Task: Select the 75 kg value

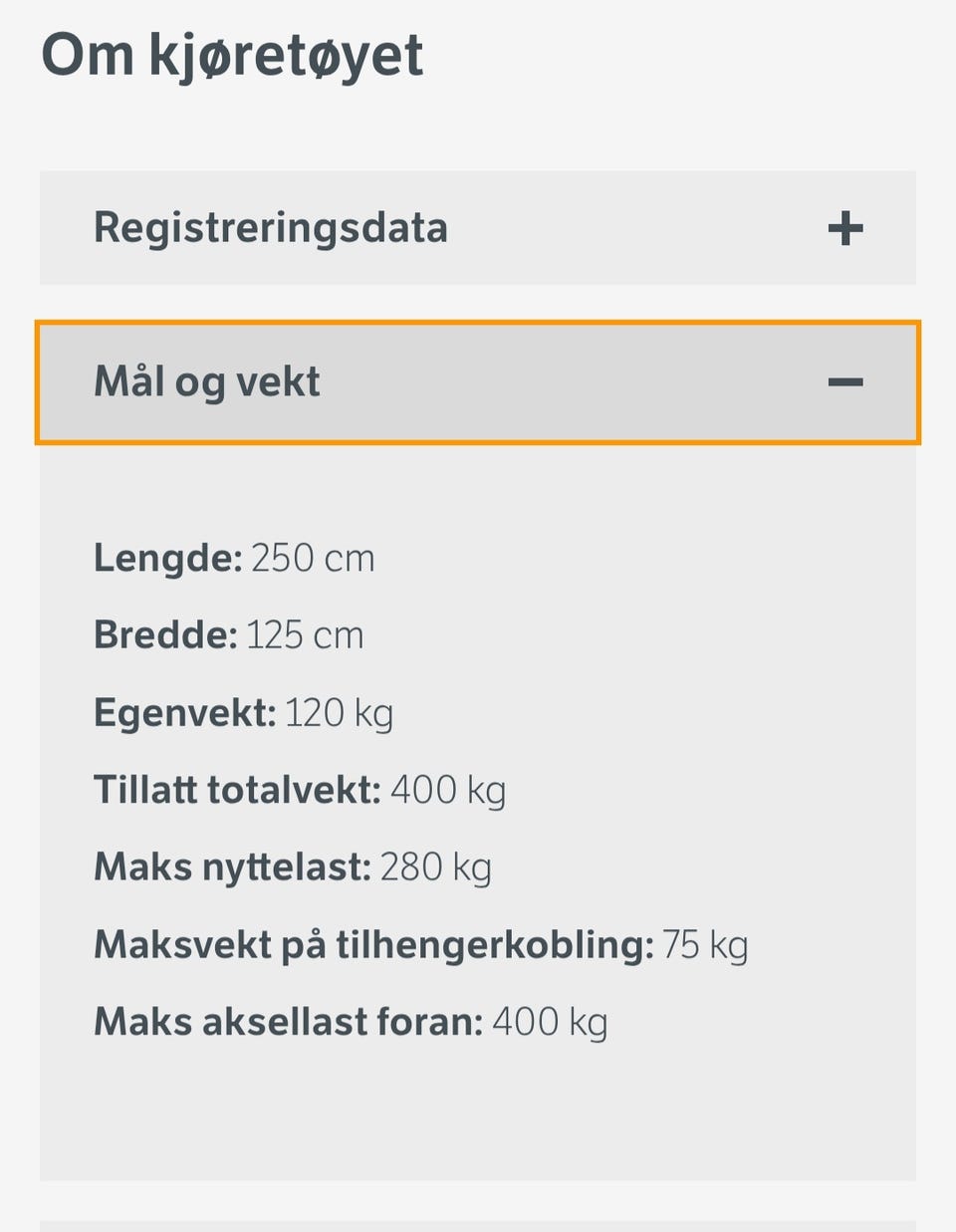Action: coord(705,944)
